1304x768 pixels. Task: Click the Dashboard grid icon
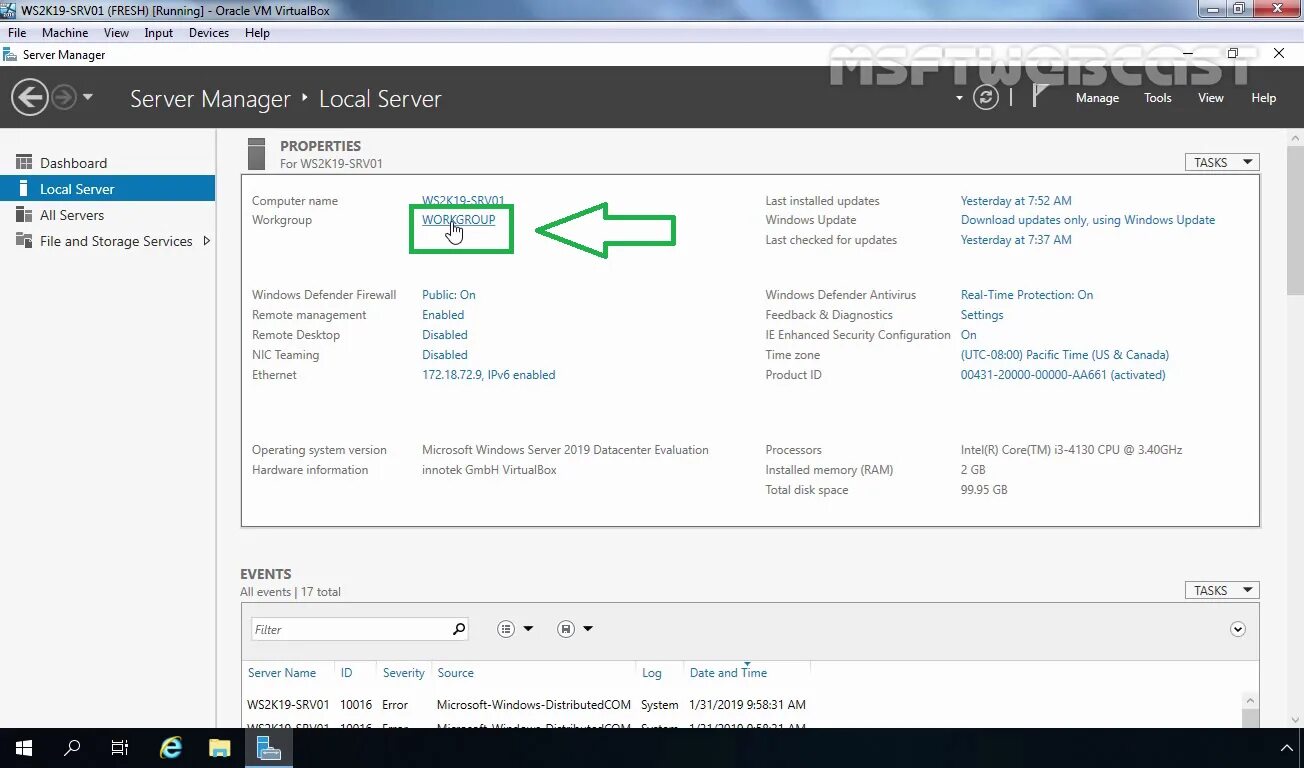[24, 162]
